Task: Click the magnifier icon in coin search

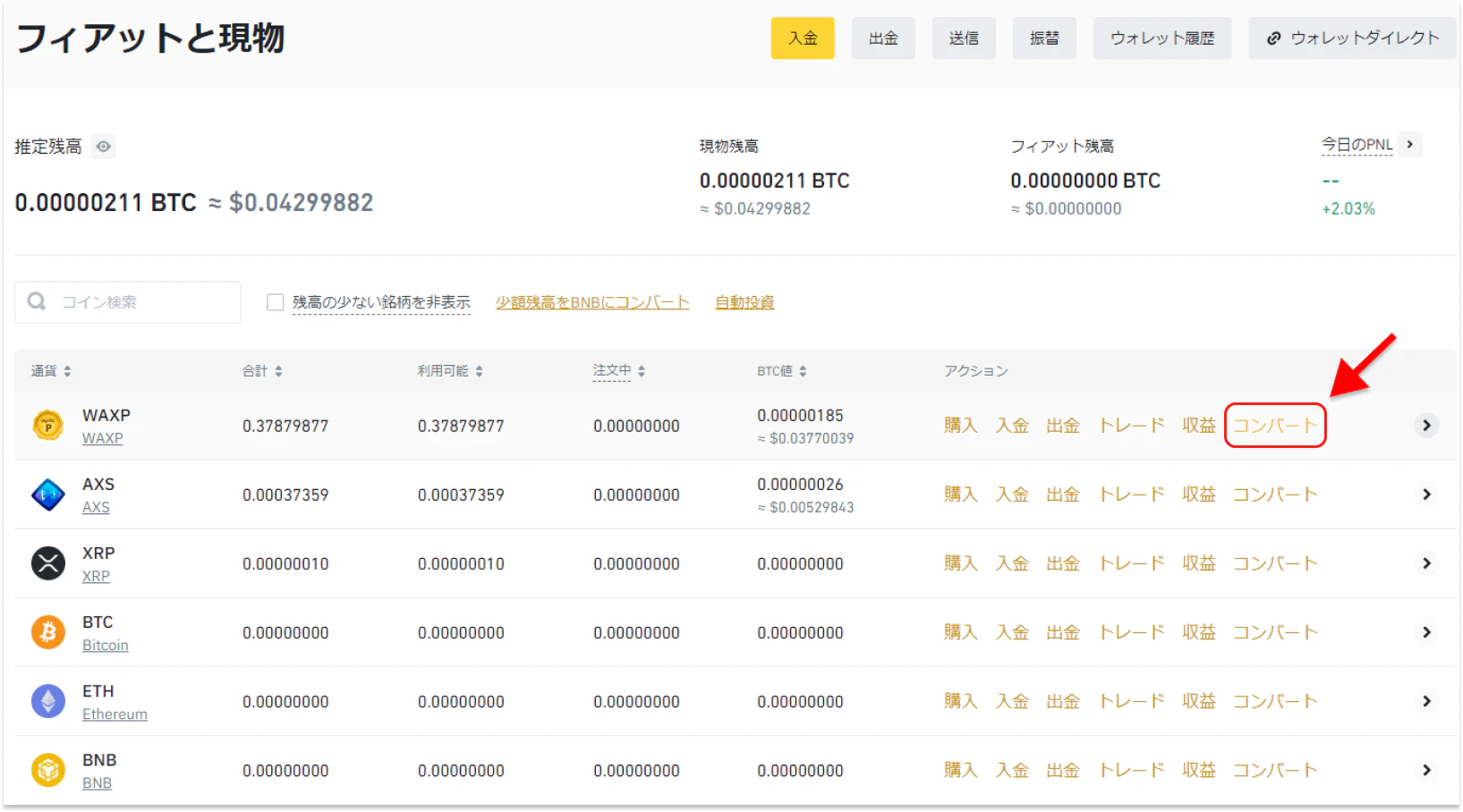Action: pos(37,301)
